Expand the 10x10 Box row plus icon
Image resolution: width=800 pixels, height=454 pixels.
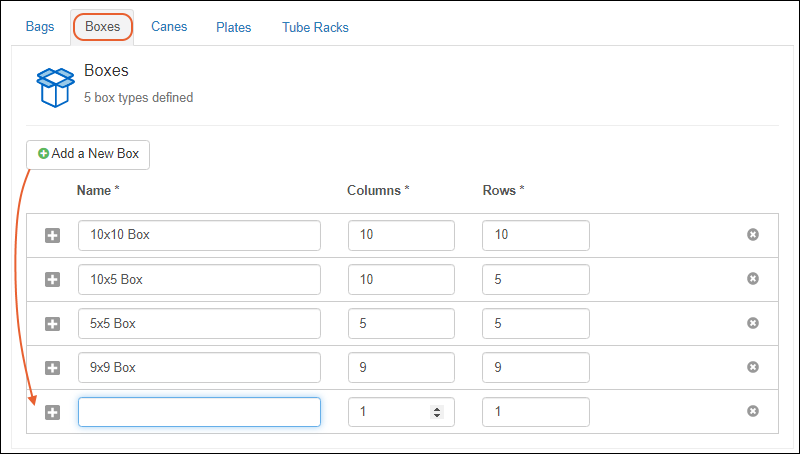[x=53, y=236]
